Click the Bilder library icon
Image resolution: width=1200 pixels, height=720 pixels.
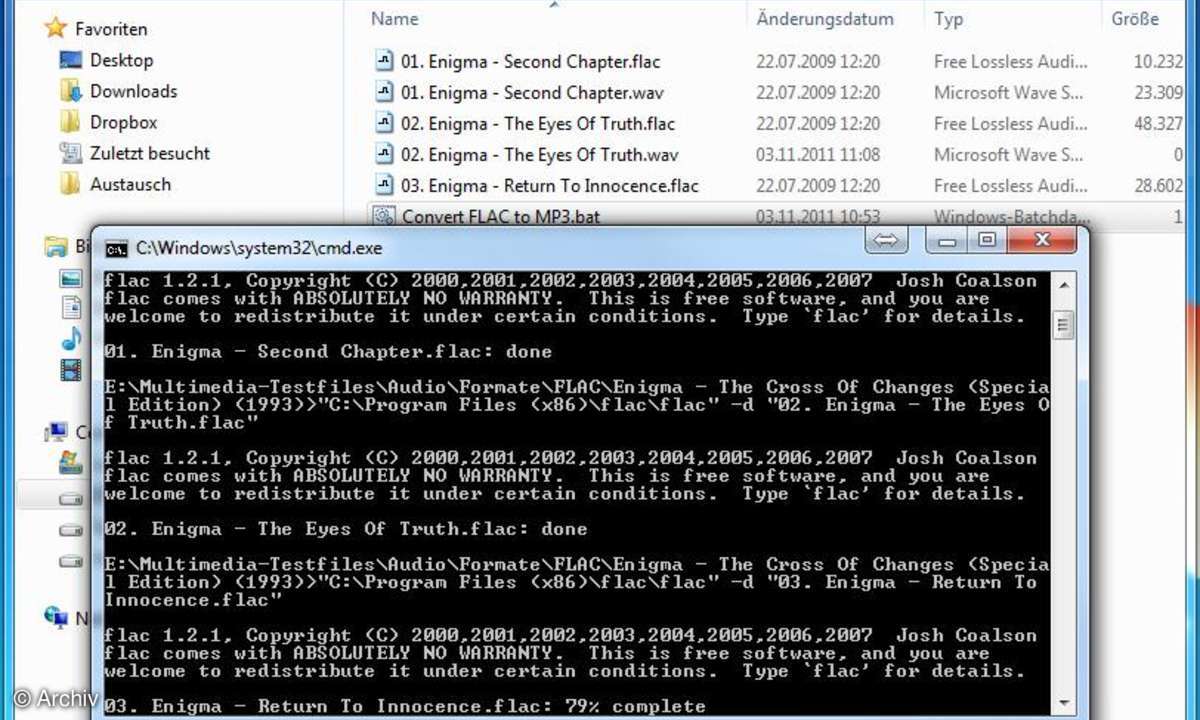pyautogui.click(x=70, y=277)
